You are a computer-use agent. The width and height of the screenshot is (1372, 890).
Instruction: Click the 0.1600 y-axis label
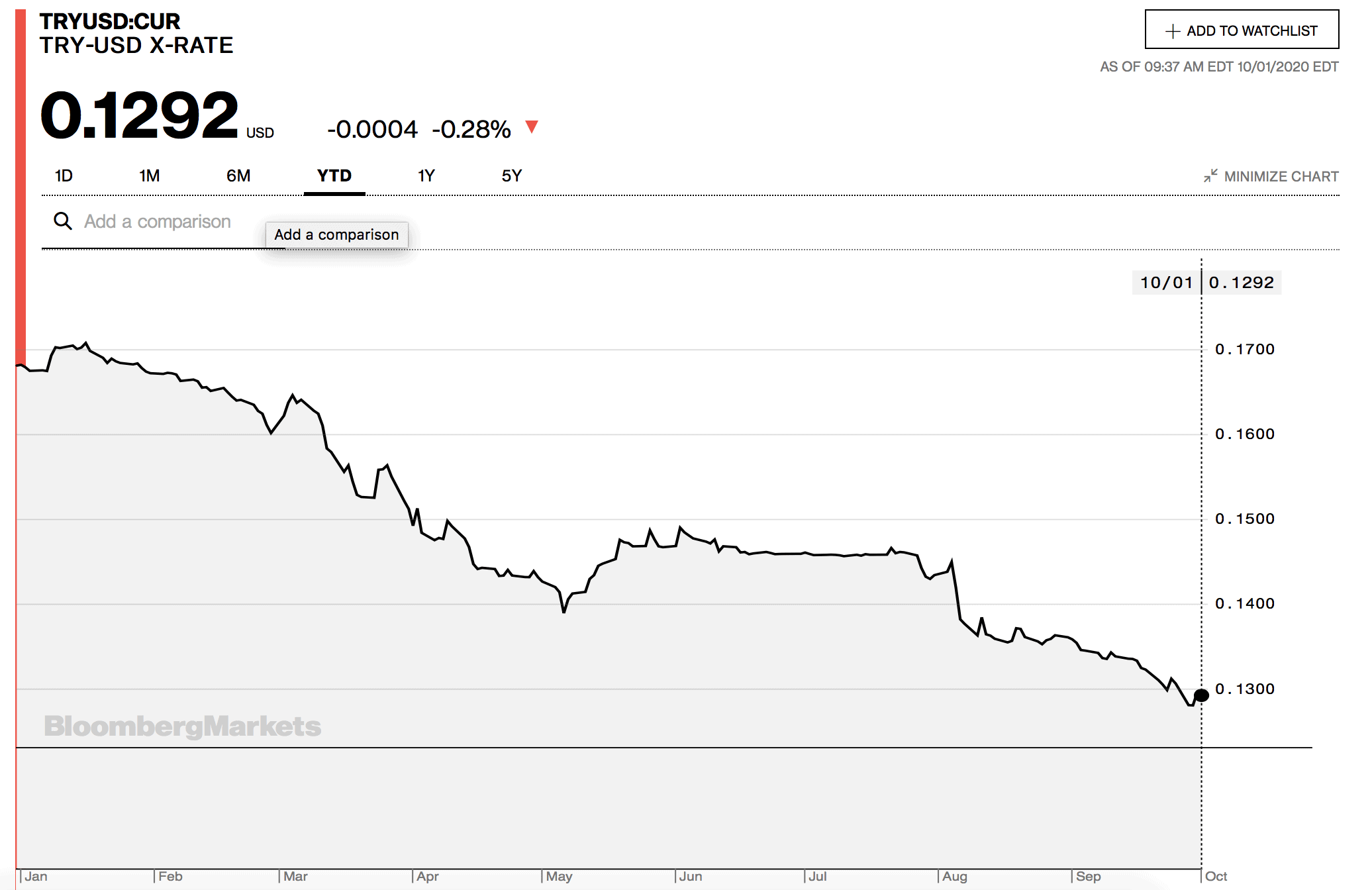click(1245, 434)
